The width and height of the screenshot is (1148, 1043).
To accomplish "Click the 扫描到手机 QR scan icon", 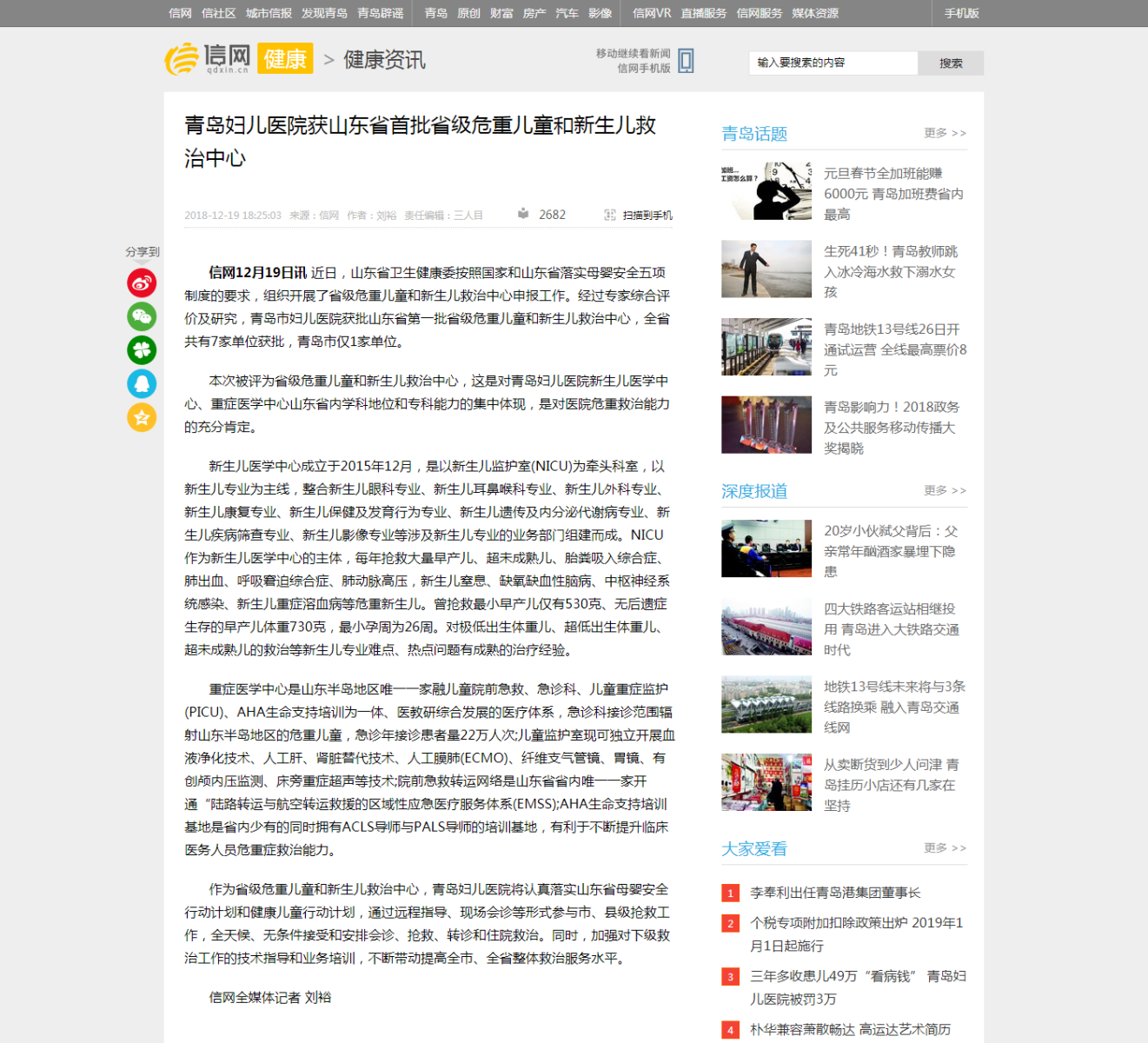I will click(x=610, y=215).
